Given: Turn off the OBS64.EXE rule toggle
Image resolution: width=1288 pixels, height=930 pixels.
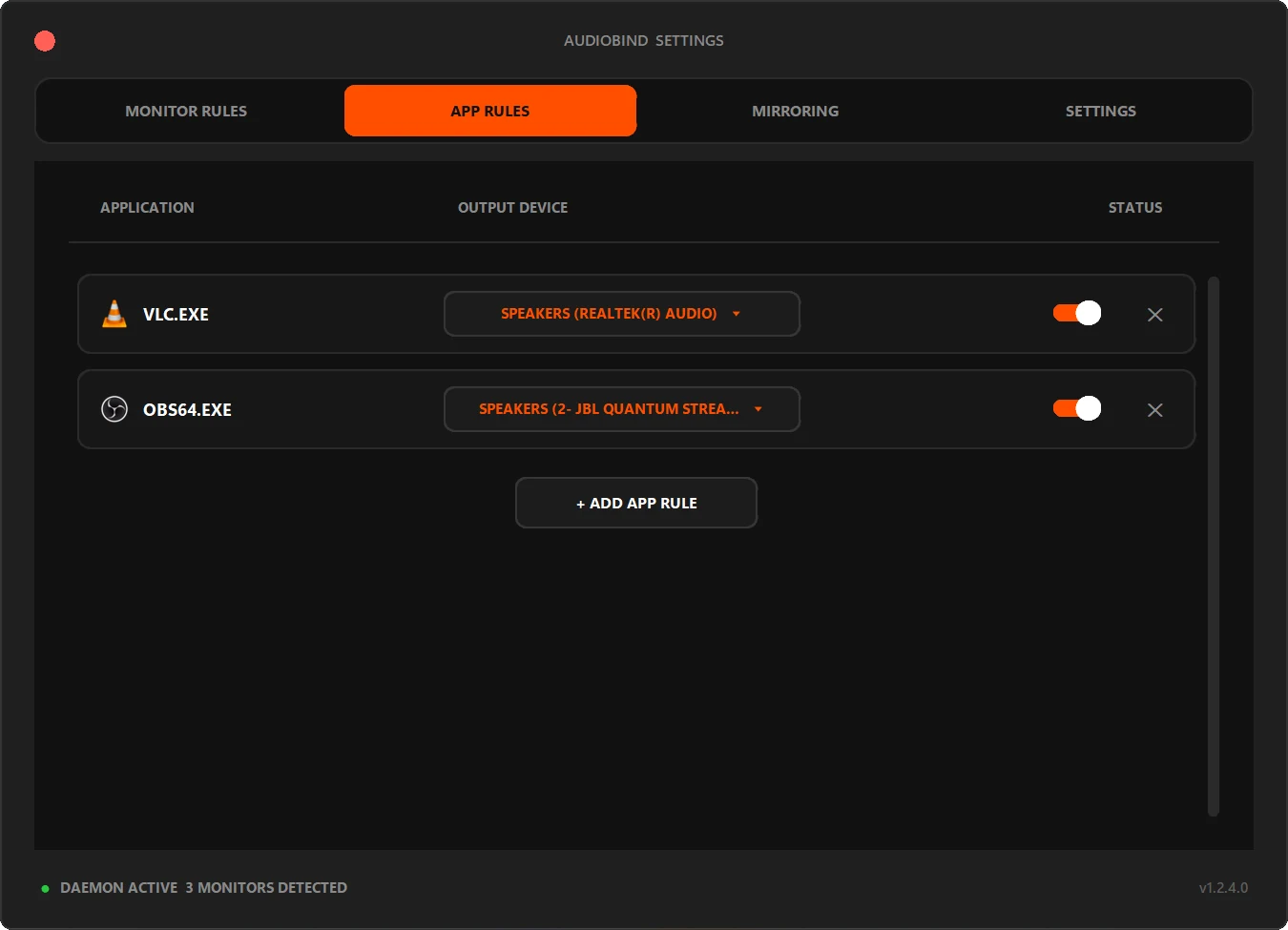Looking at the screenshot, I should coord(1077,408).
